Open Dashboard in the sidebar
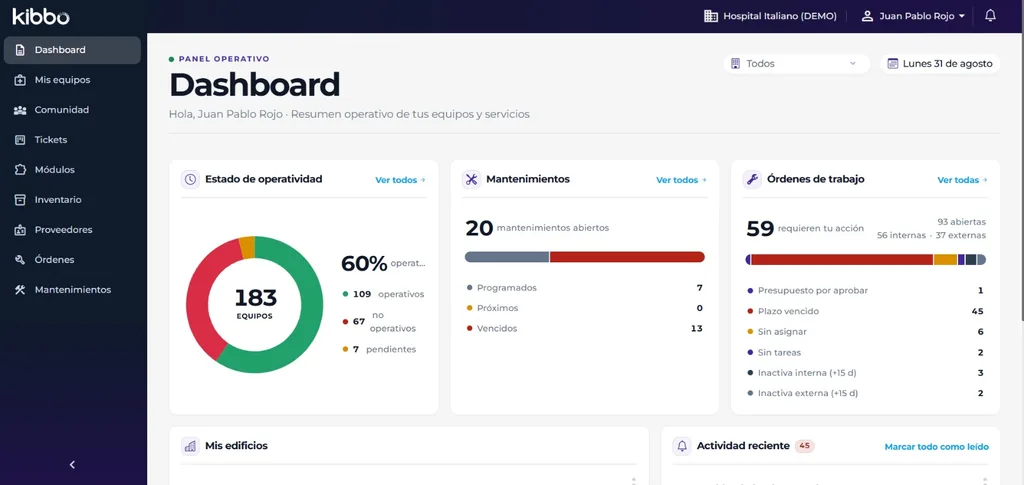 click(72, 50)
